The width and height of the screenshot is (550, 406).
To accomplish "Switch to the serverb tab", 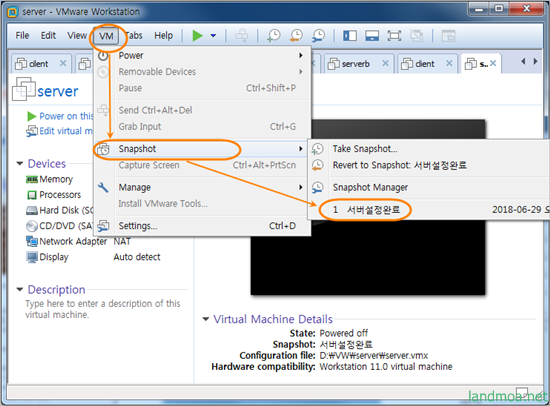I will pos(355,64).
